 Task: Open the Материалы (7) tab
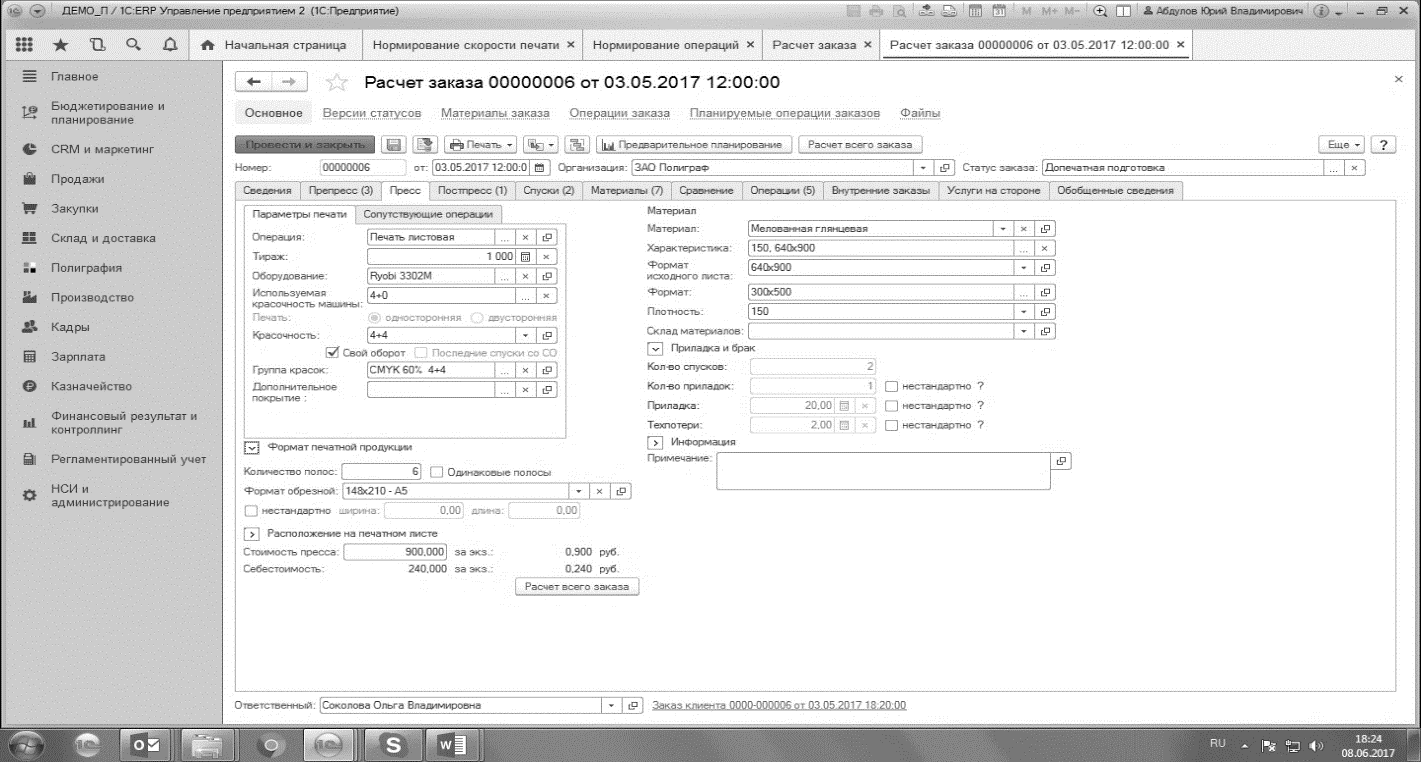tap(626, 190)
